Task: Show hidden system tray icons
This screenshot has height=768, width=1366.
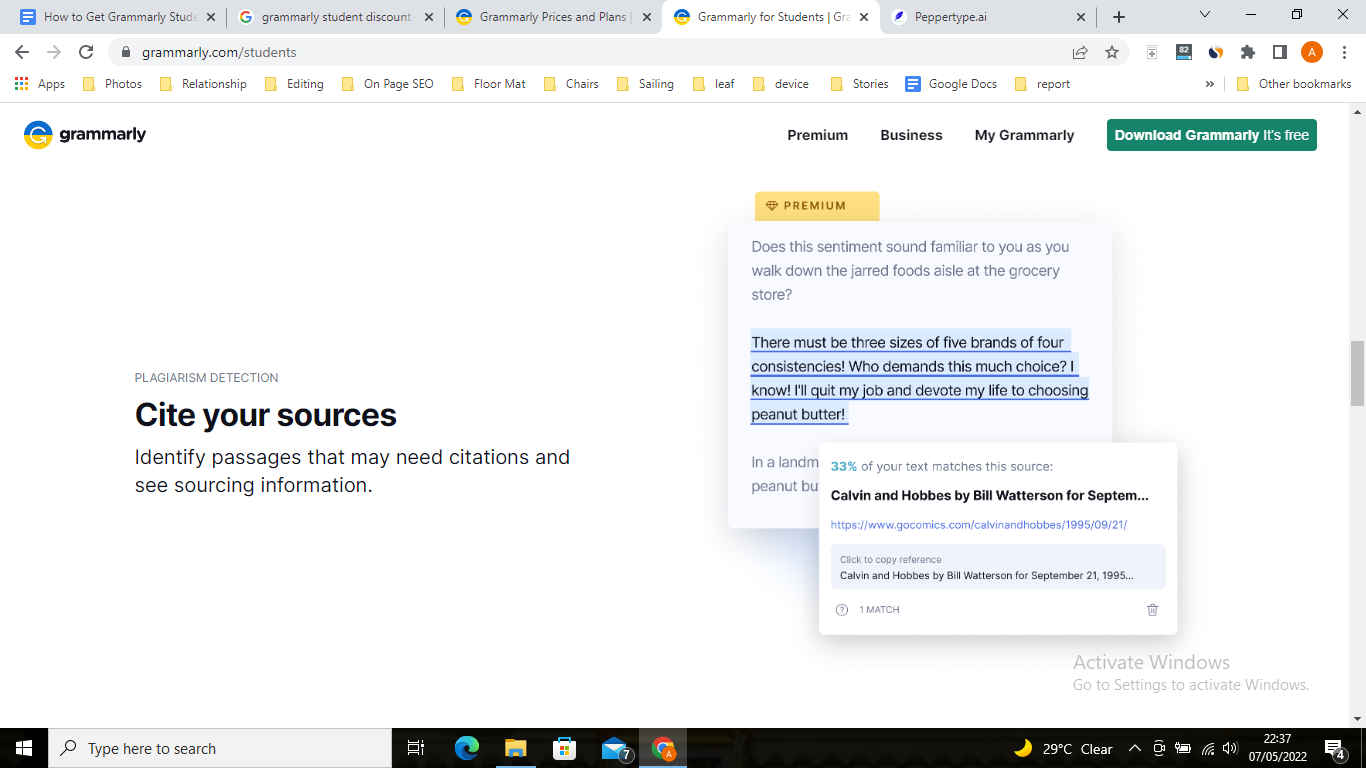Action: pyautogui.click(x=1134, y=748)
